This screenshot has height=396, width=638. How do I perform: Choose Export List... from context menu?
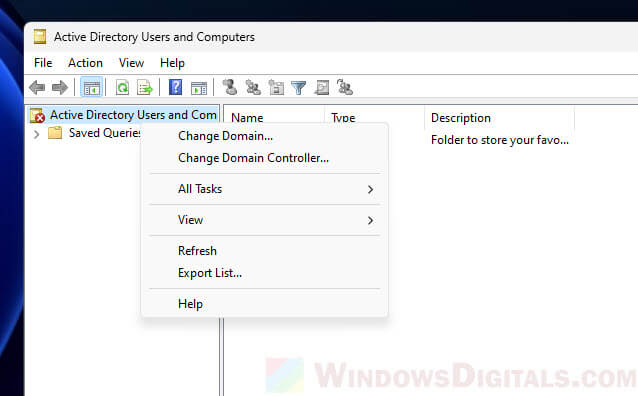[264, 273]
